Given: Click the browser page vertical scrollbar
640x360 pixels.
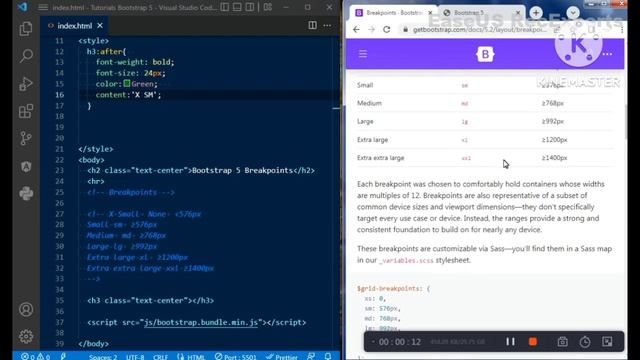Looking at the screenshot, I should point(625,122).
